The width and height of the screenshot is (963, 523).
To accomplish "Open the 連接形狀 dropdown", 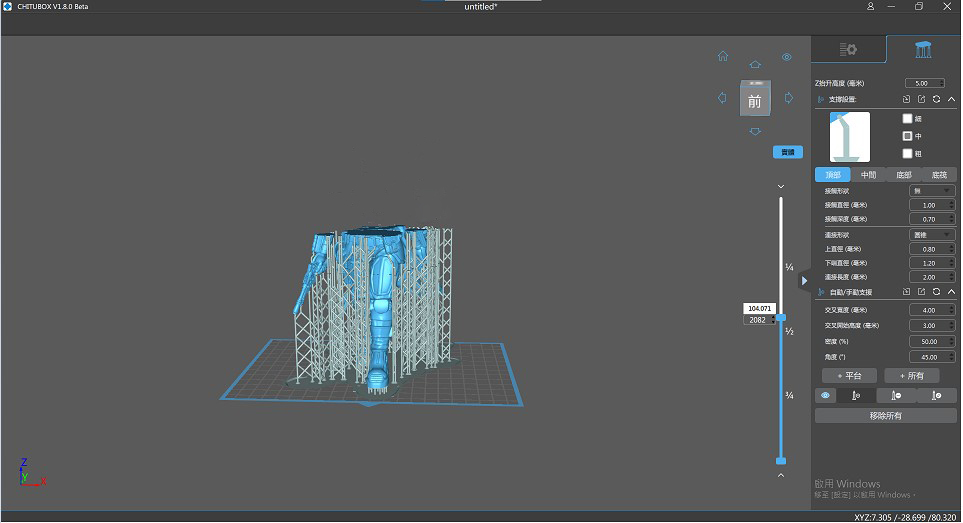I will (x=932, y=235).
